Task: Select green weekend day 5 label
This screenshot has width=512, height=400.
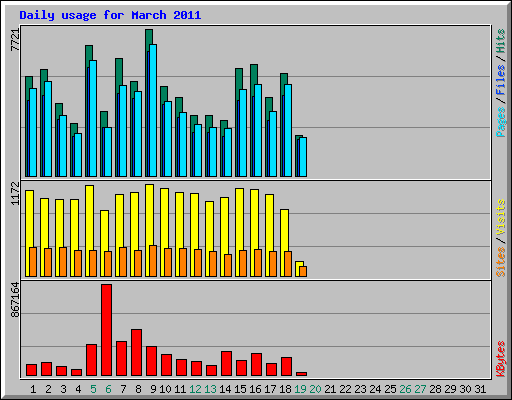Action: click(93, 389)
